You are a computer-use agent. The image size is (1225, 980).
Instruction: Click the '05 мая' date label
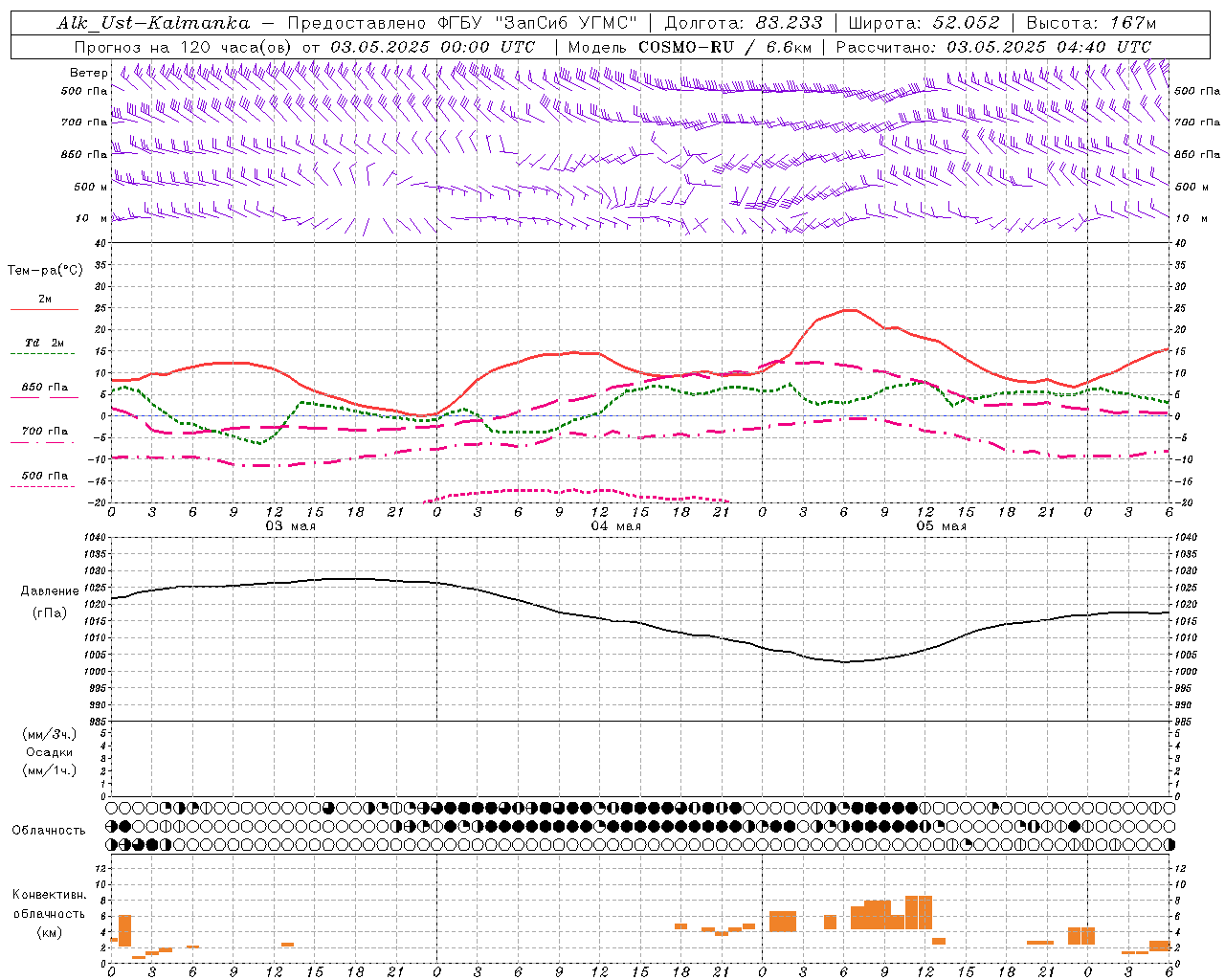[942, 526]
